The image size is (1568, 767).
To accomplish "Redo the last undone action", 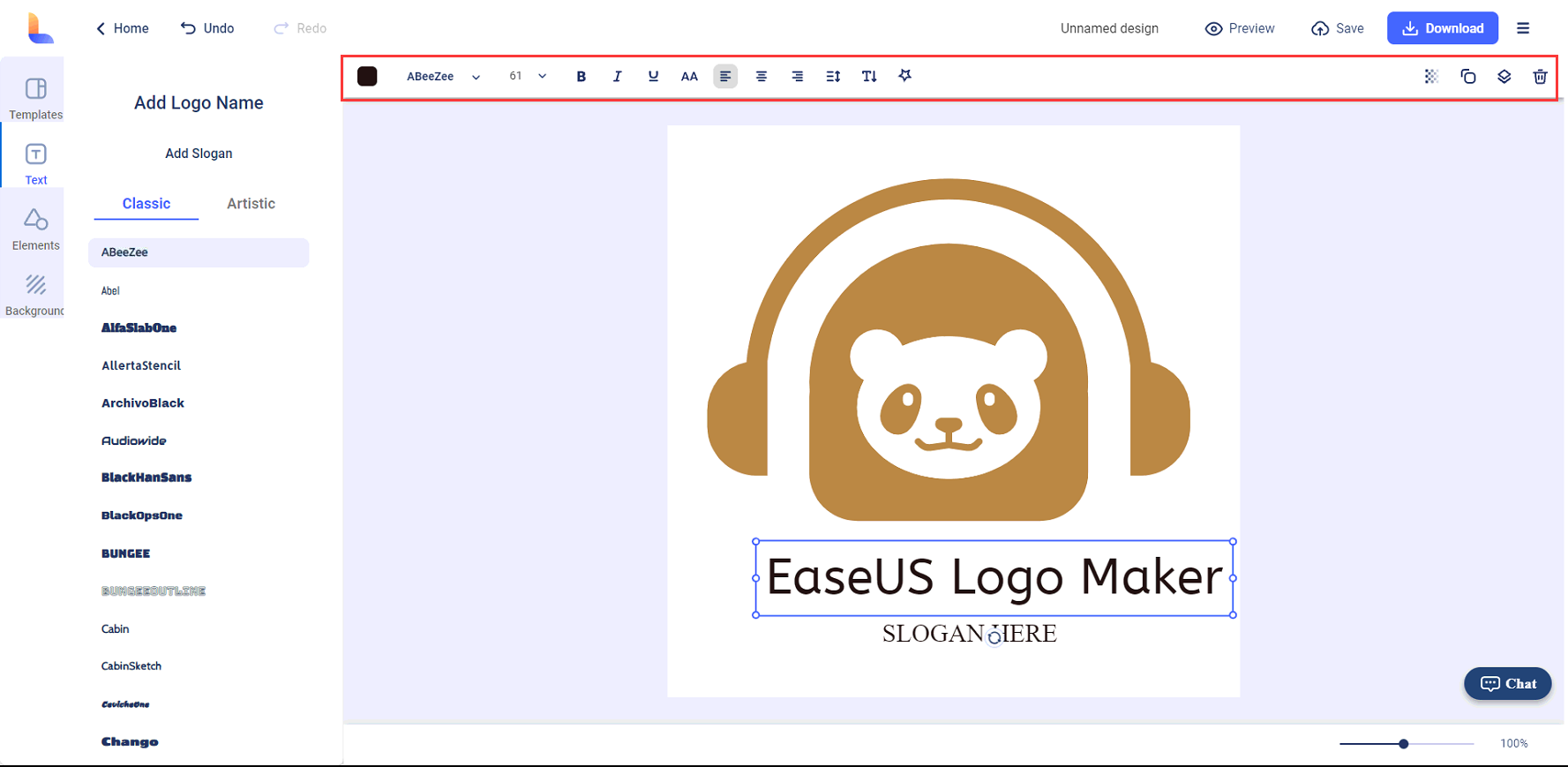I will [300, 28].
